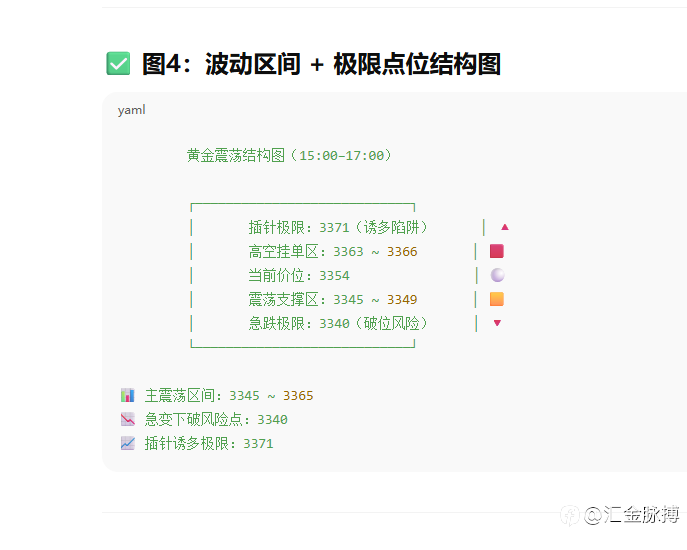Click the upward trend chart emoji
This screenshot has height=550, width=687.
(128, 443)
